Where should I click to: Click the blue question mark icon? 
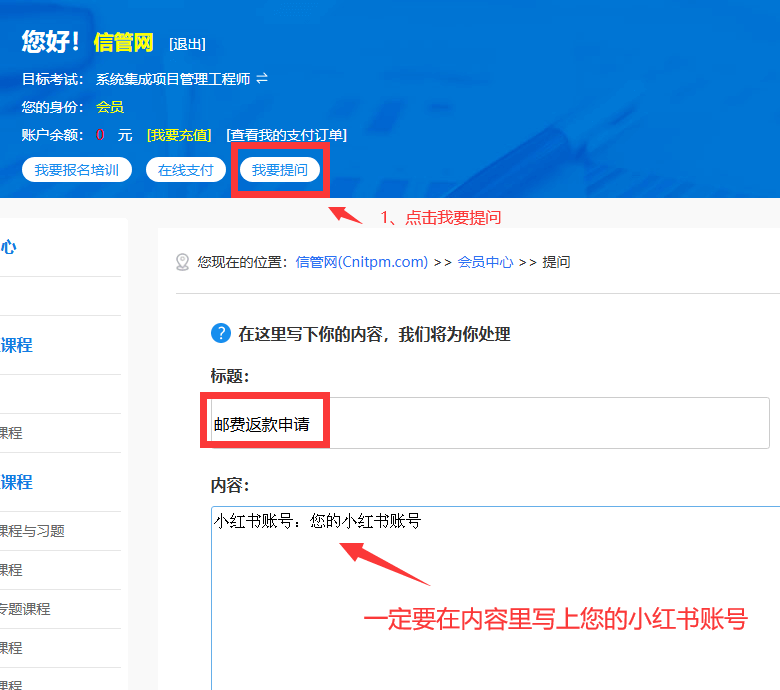220,334
